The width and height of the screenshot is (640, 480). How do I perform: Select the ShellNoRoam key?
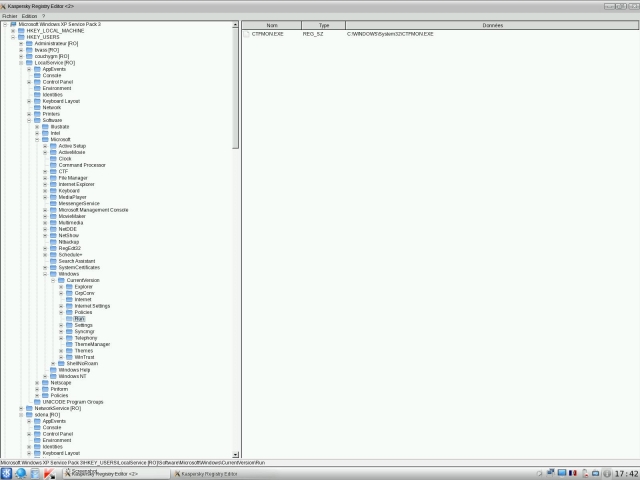[82, 364]
